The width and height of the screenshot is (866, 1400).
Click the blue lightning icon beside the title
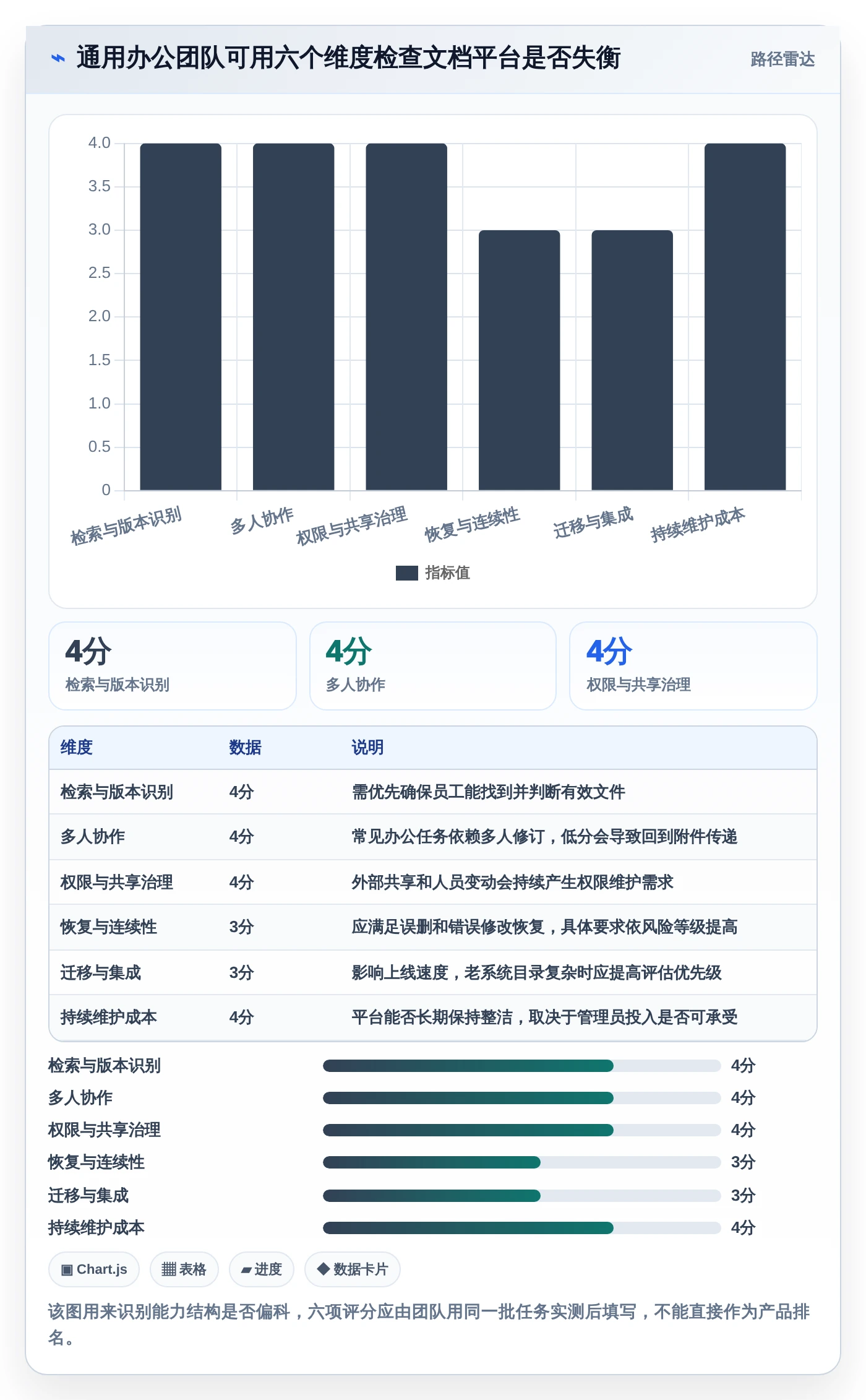click(58, 58)
